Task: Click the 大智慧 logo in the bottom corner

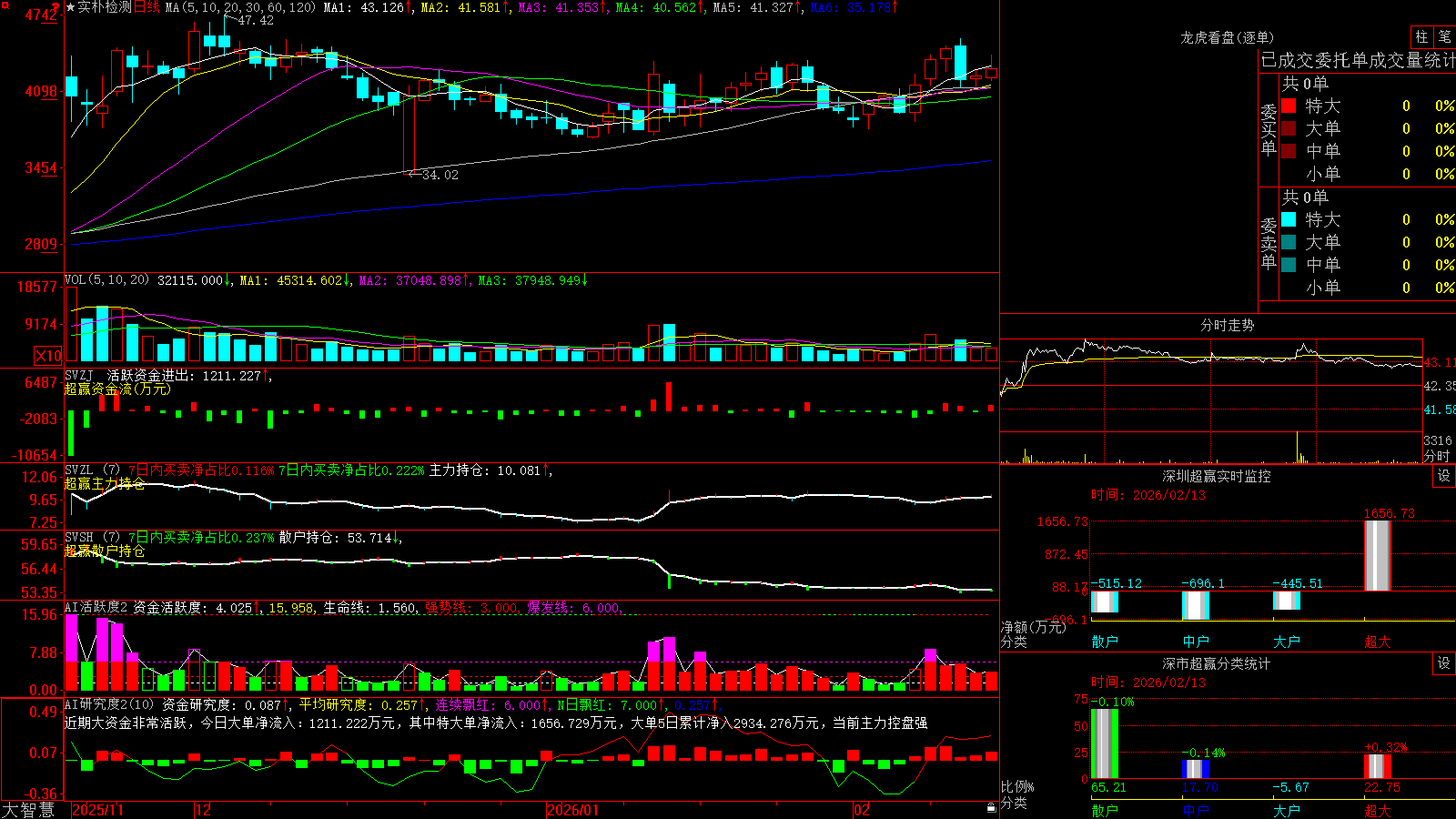Action: click(28, 810)
